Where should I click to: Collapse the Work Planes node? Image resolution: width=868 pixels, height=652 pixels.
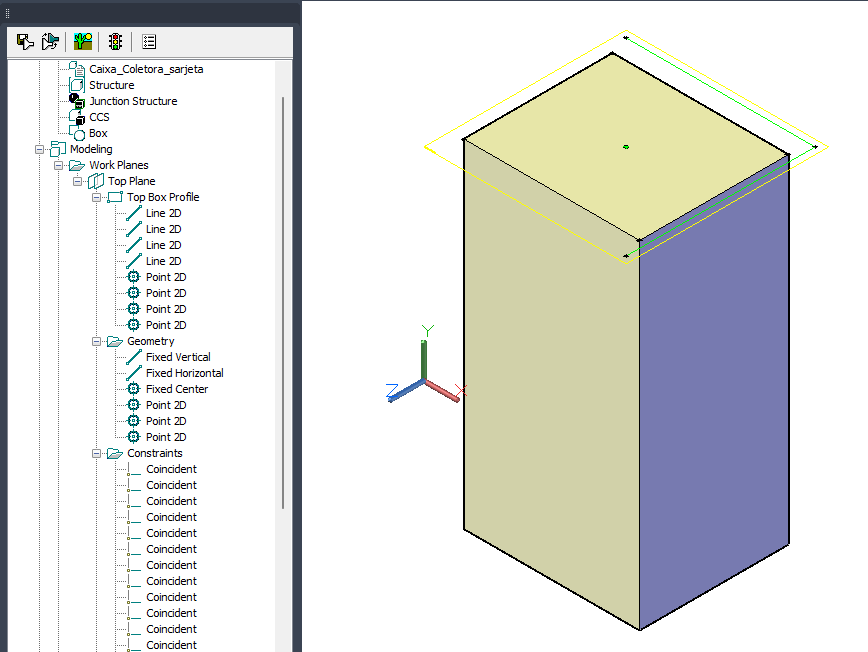click(x=58, y=165)
